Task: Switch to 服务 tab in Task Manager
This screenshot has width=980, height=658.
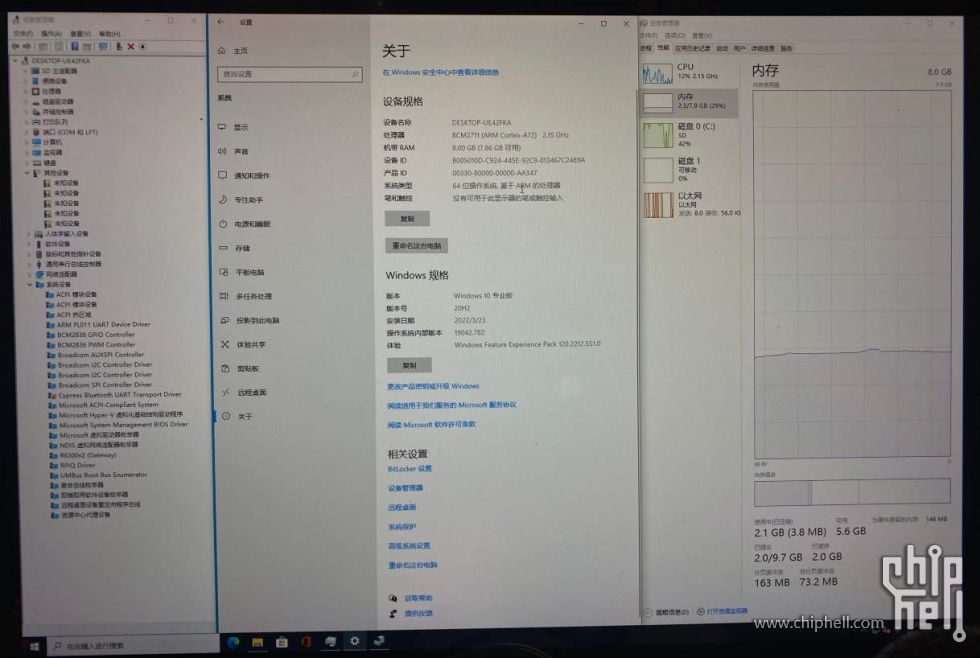Action: [786, 48]
